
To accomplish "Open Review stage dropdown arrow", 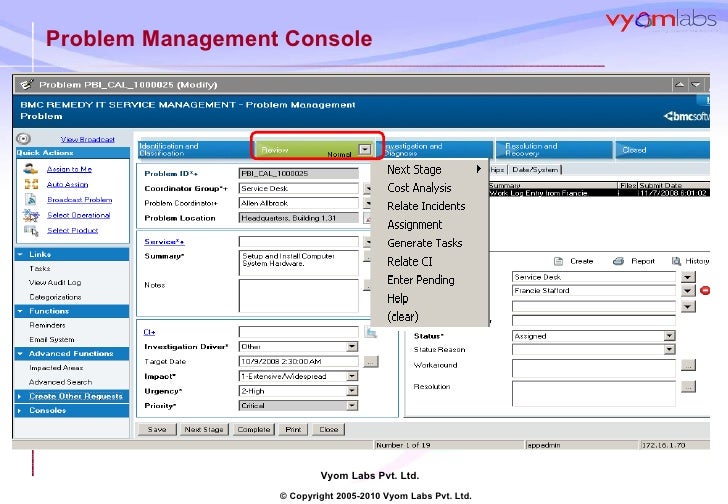I will [x=365, y=149].
